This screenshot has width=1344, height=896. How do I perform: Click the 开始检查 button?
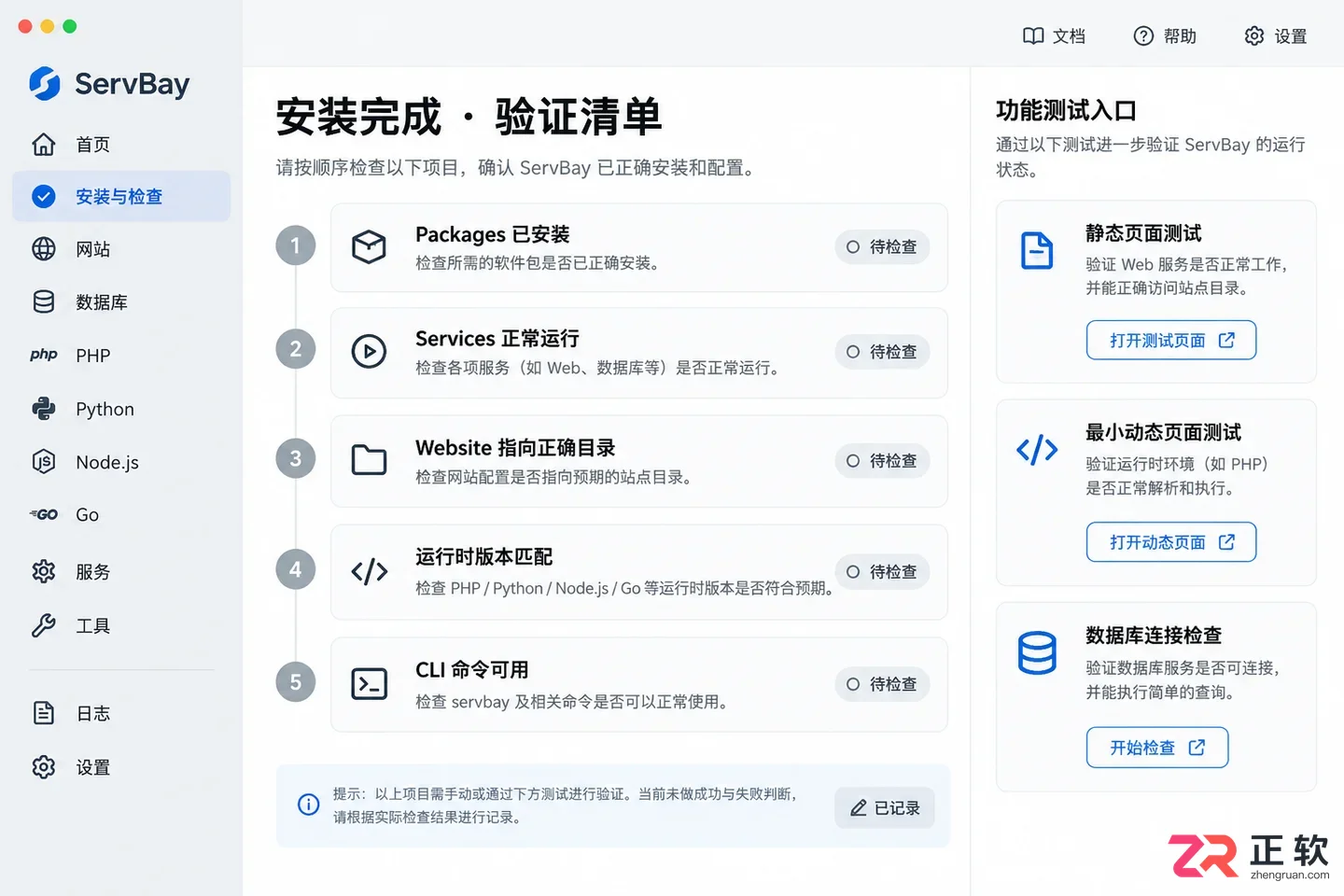1157,748
